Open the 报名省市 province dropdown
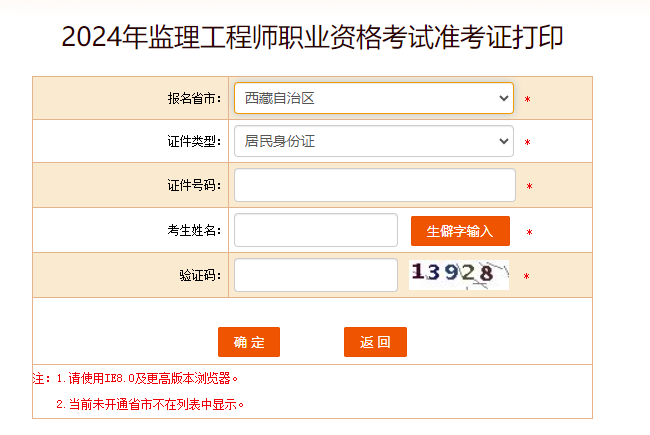Screen dimensions: 650x435 [373, 98]
